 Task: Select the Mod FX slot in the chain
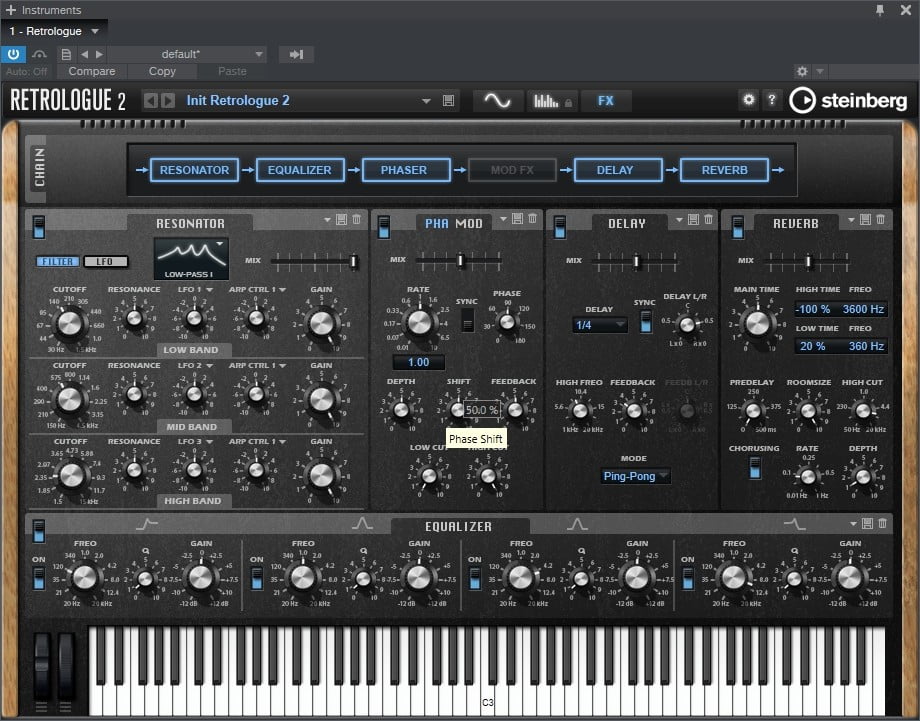[x=512, y=170]
